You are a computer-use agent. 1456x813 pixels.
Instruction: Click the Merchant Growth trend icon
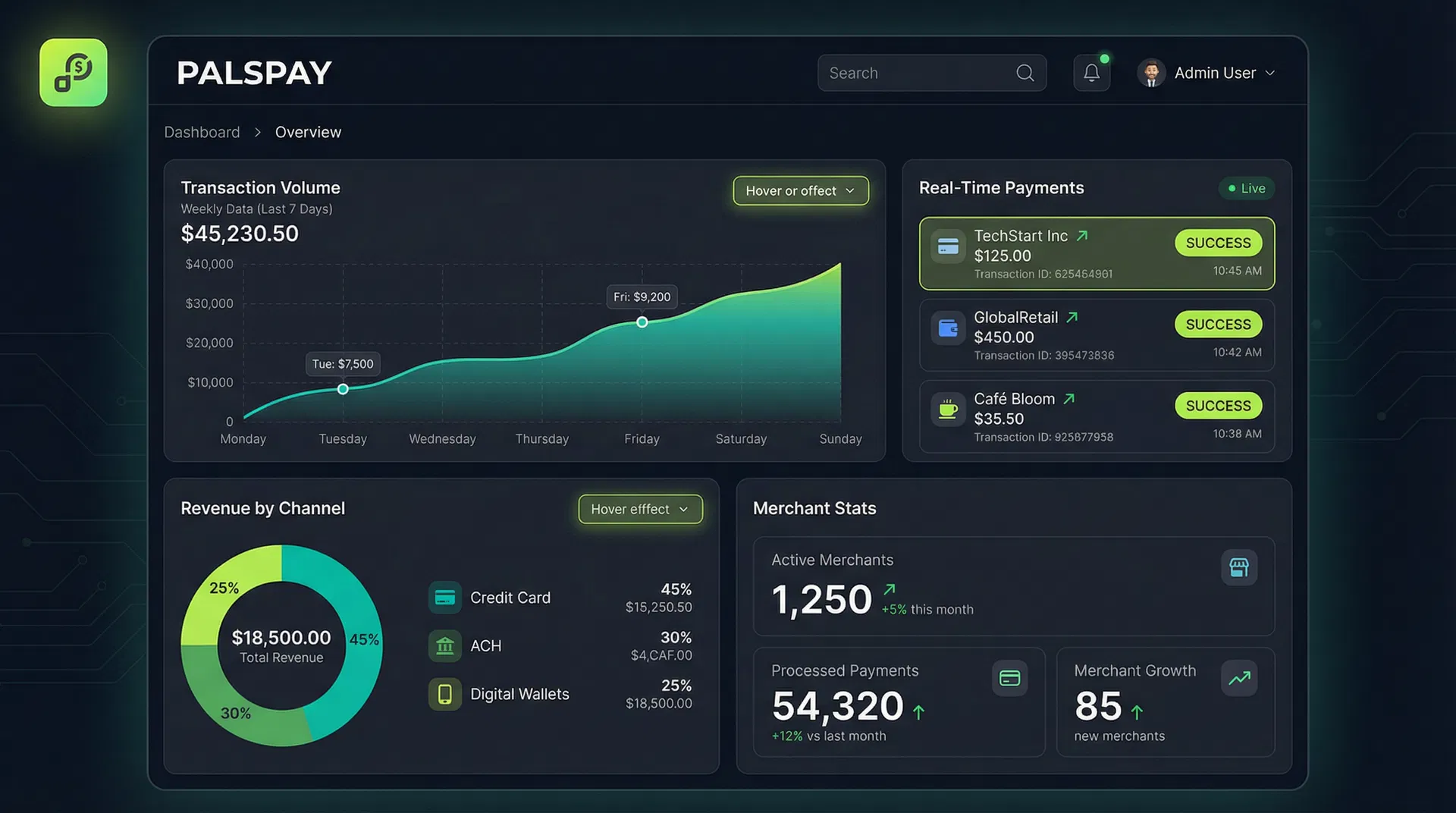(1239, 678)
